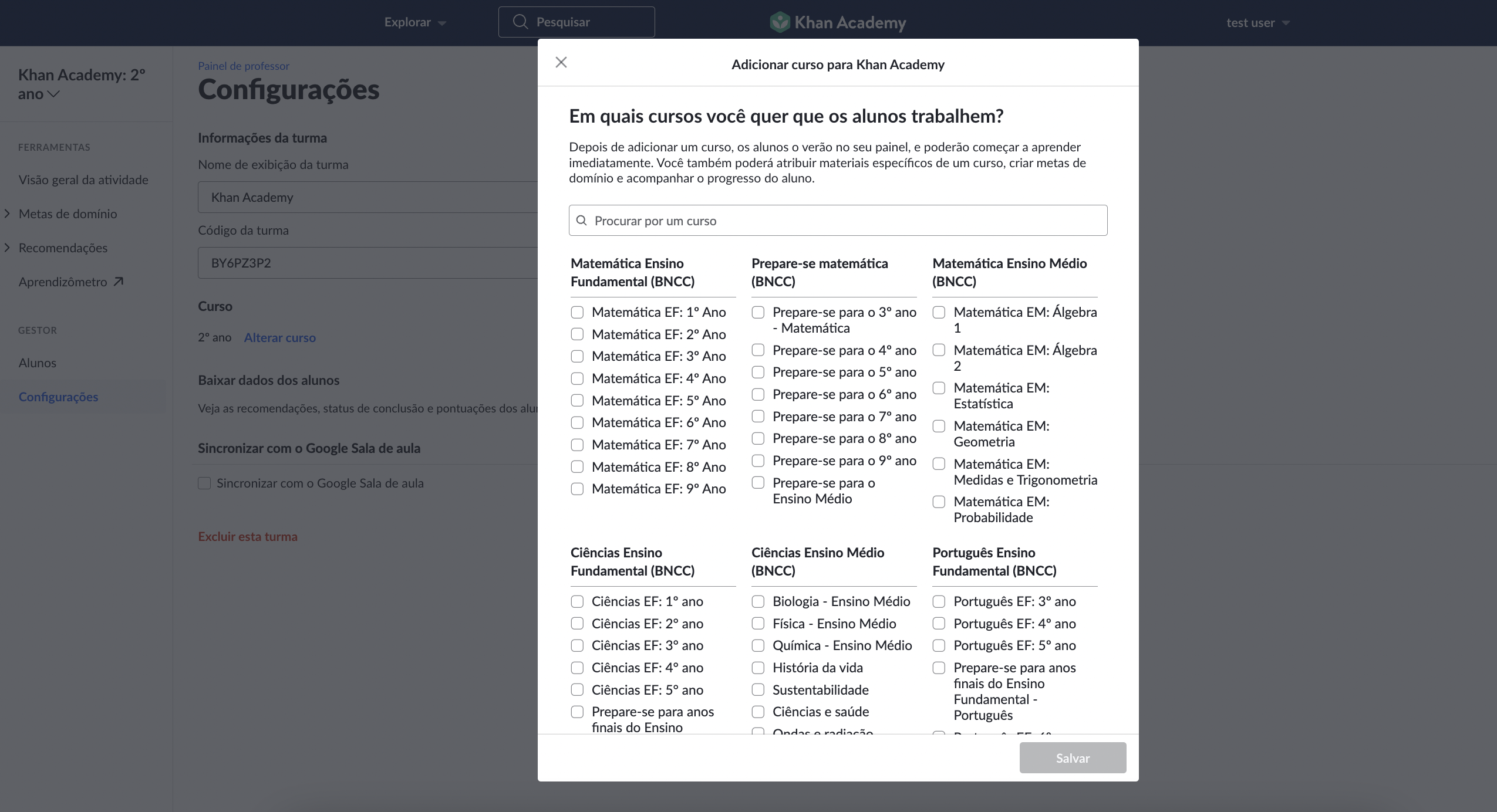Image resolution: width=1497 pixels, height=812 pixels.
Task: Check Biologia - Ensino Médio
Action: click(x=758, y=601)
